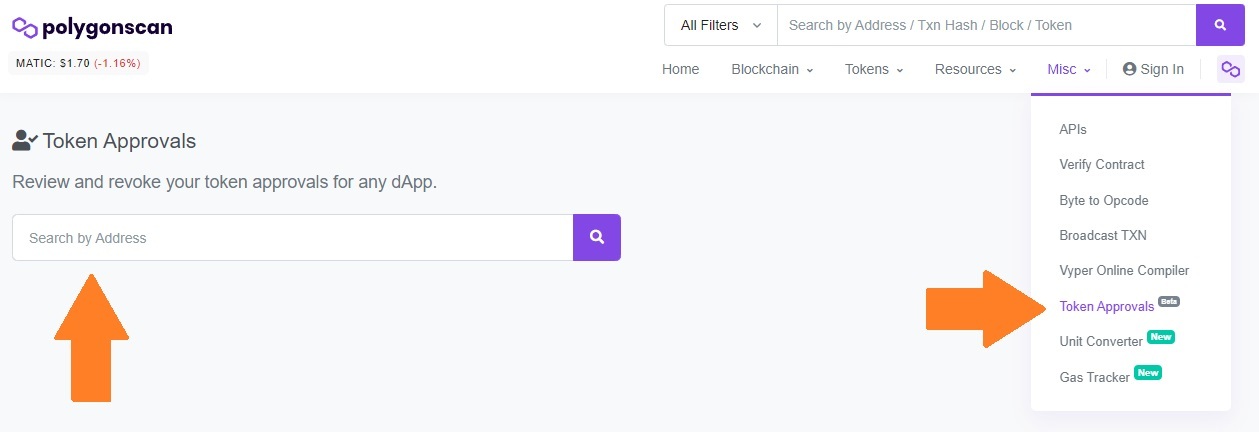1259x432 pixels.
Task: Collapse the Misc dropdown menu
Action: tap(1068, 69)
